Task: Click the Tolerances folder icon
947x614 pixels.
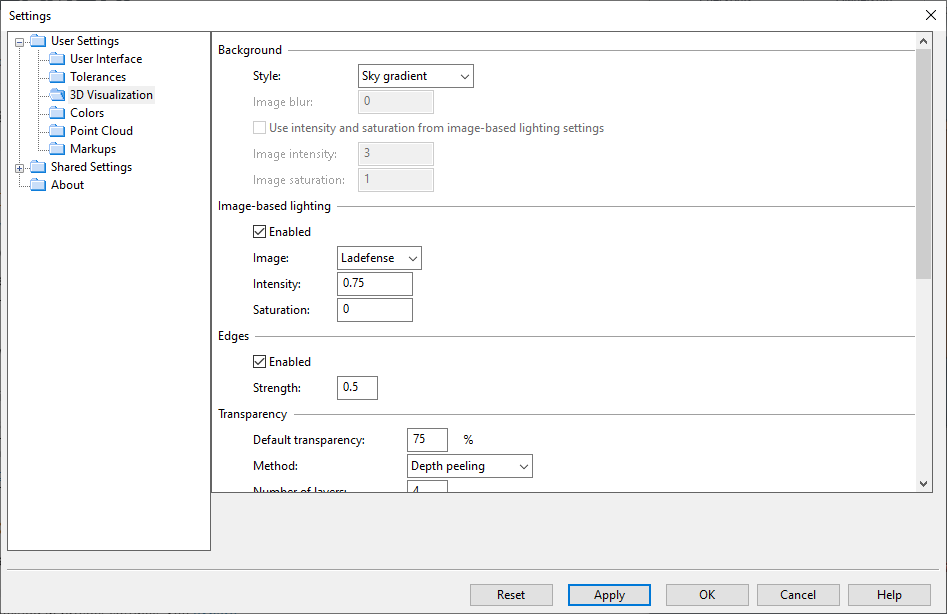Action: click(x=57, y=77)
